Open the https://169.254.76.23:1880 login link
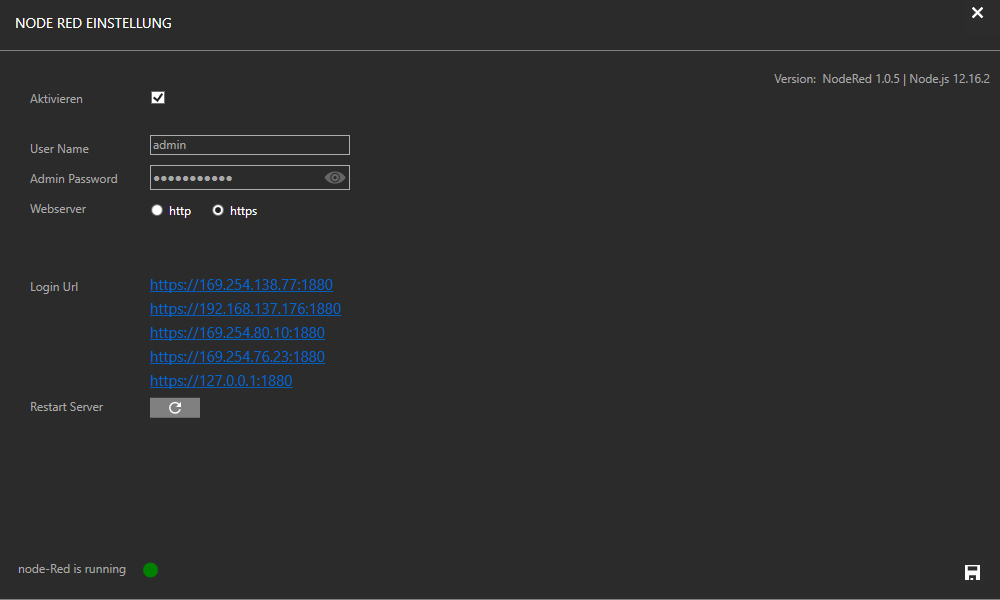This screenshot has width=1000, height=600. pyautogui.click(x=237, y=357)
